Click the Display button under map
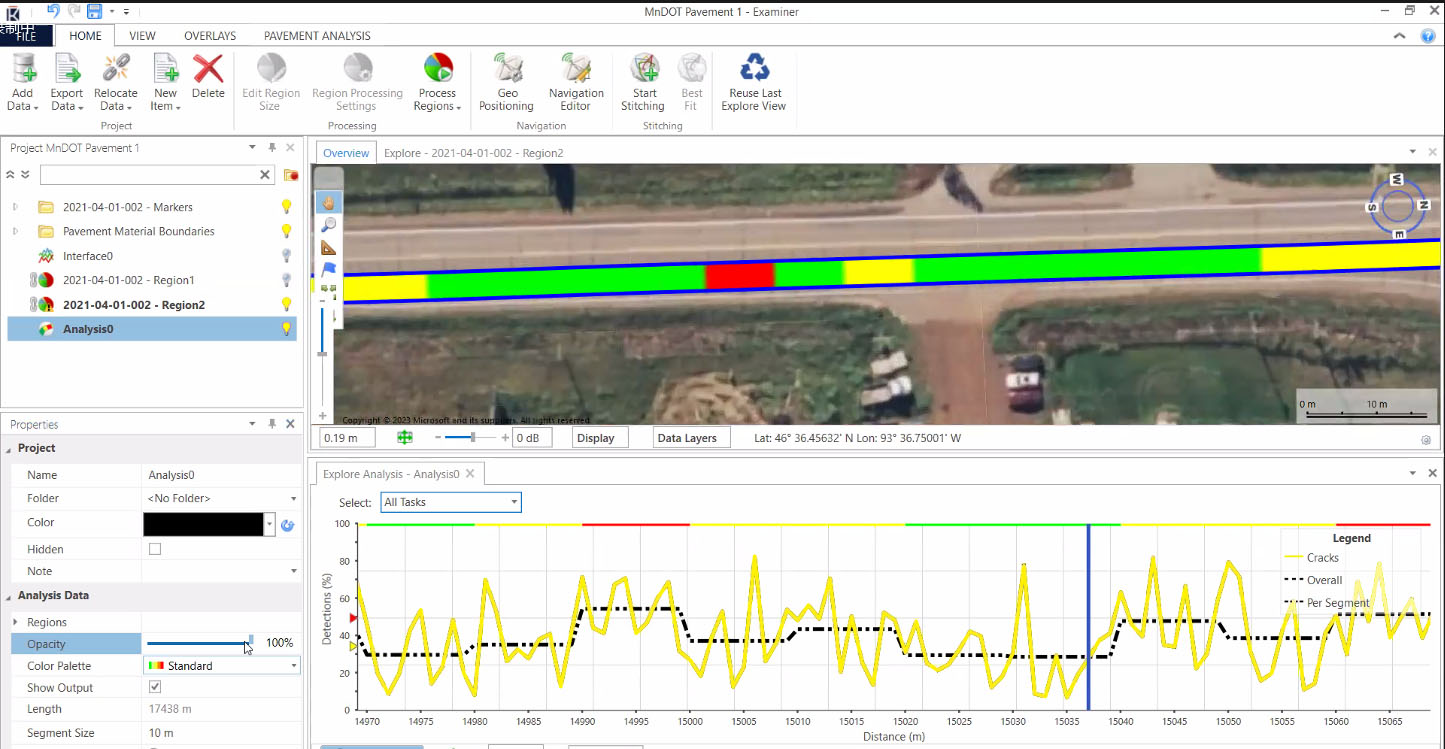Image resolution: width=1445 pixels, height=749 pixels. [x=599, y=438]
